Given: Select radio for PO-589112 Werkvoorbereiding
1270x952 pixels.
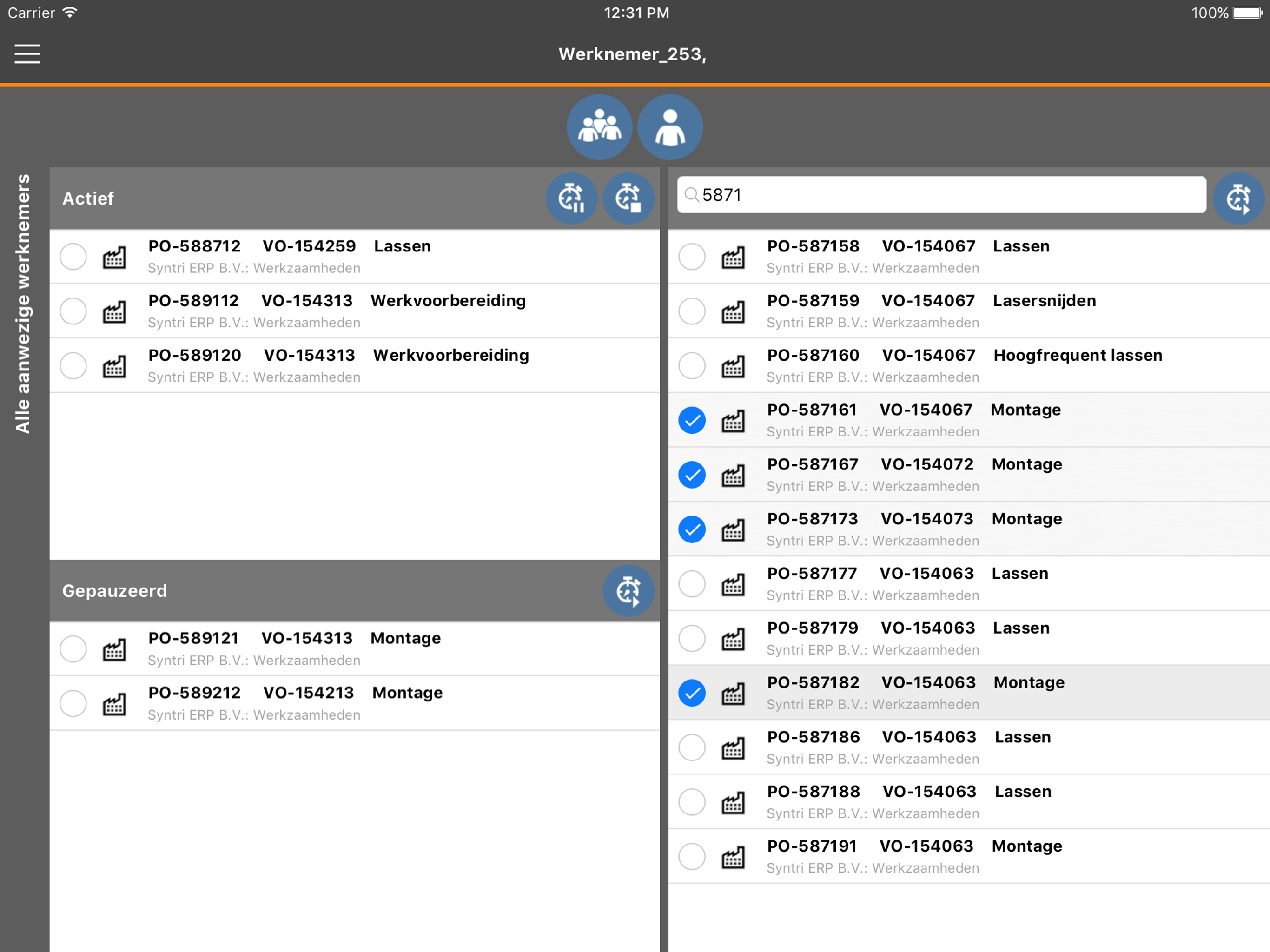Looking at the screenshot, I should pyautogui.click(x=73, y=311).
